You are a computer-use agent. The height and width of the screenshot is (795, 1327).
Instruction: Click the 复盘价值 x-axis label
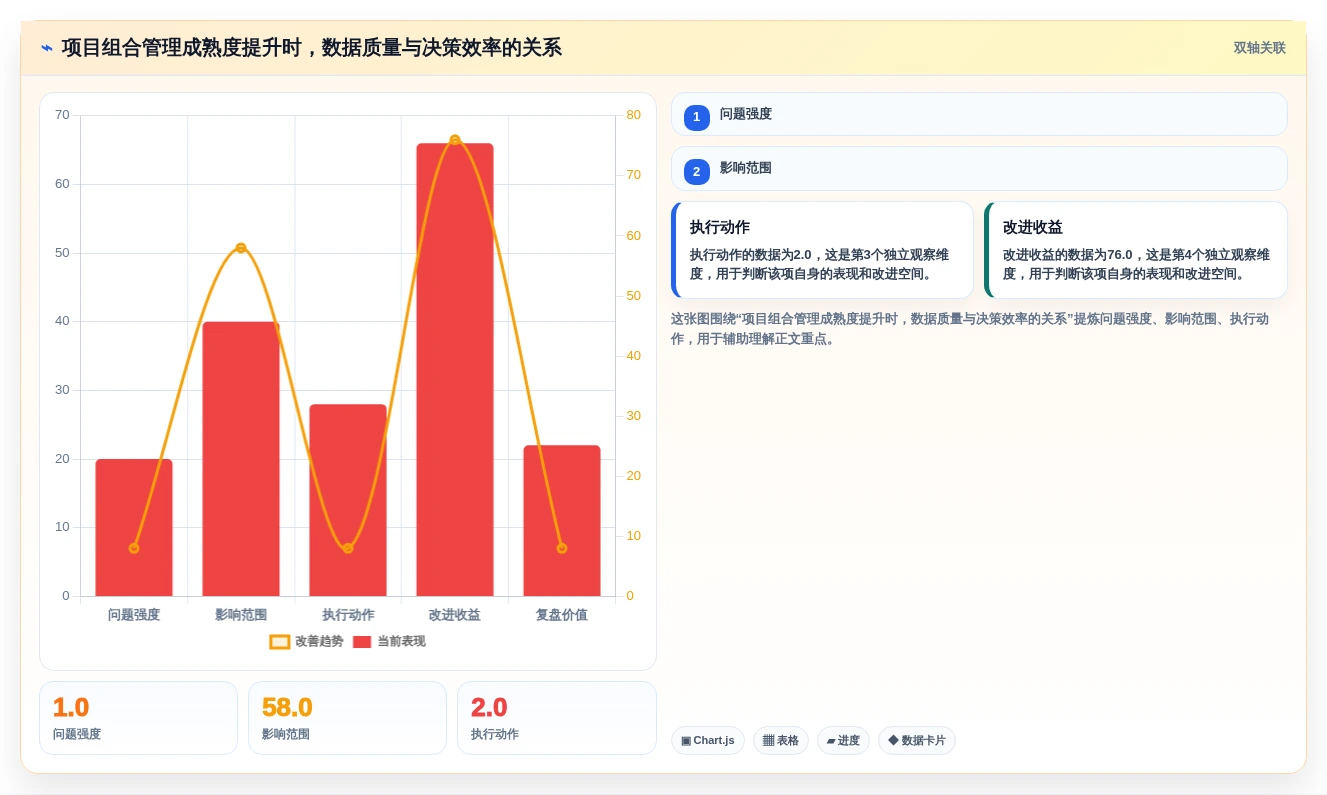click(562, 615)
